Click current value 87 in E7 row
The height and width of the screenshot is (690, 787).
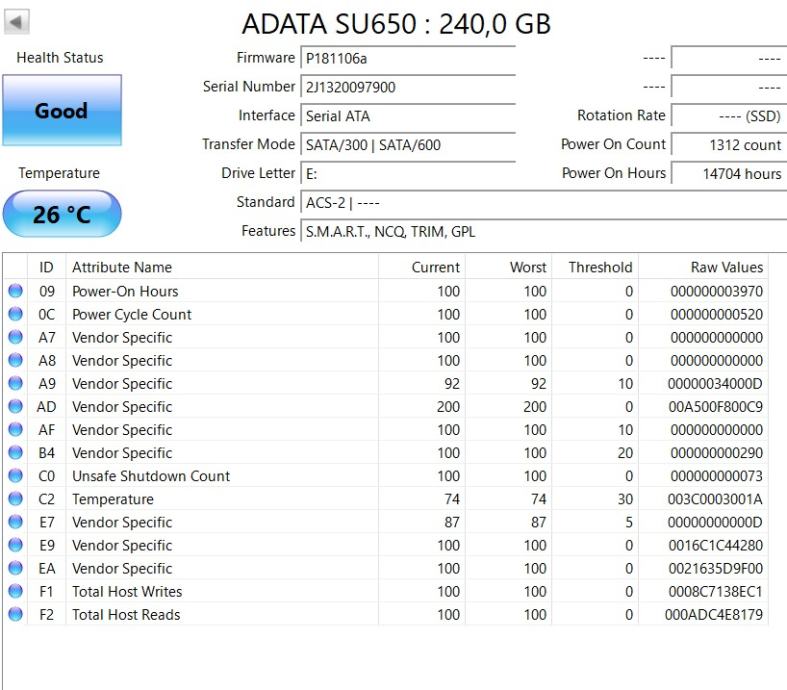tap(452, 522)
